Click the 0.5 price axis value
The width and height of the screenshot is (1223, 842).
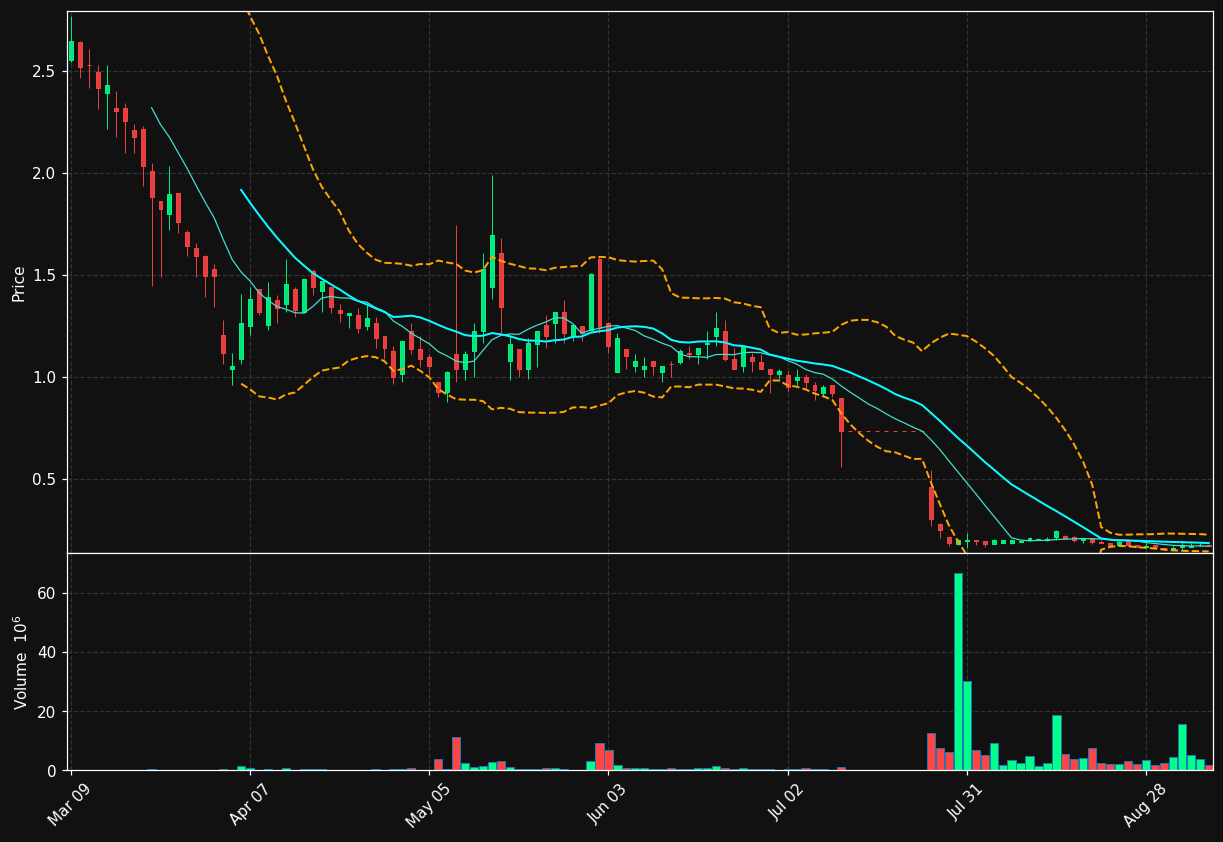click(44, 479)
